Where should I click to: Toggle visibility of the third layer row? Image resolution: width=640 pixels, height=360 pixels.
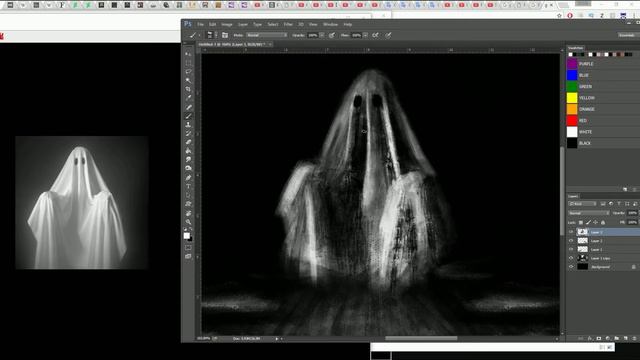pos(571,249)
